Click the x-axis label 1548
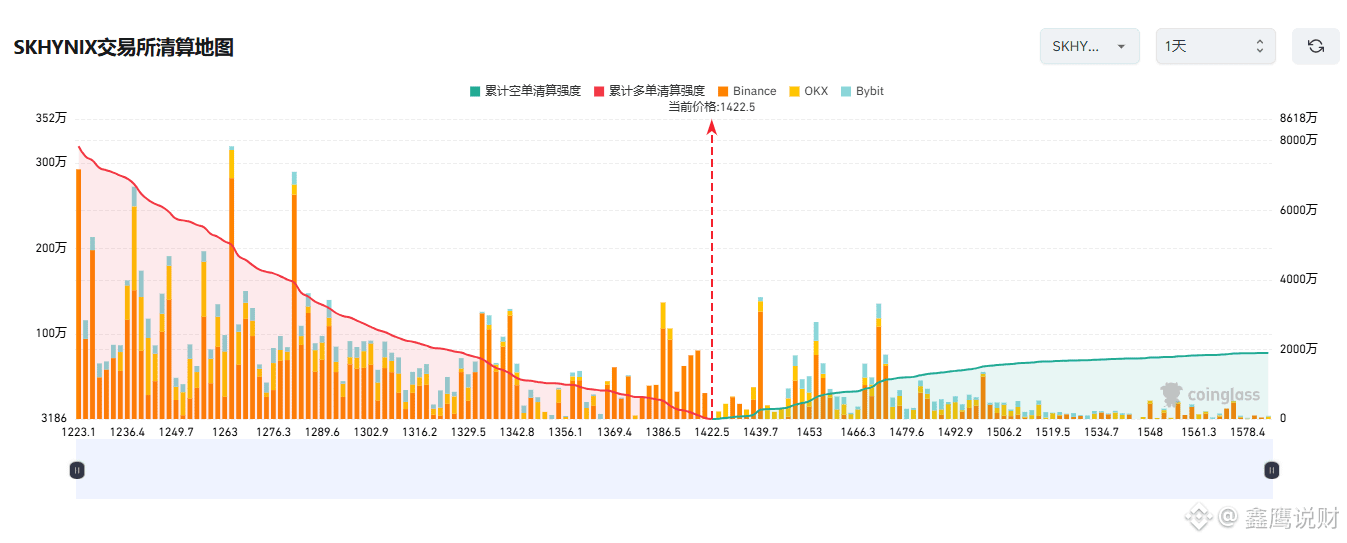Screen dimensions: 1347x543 click(1150, 432)
